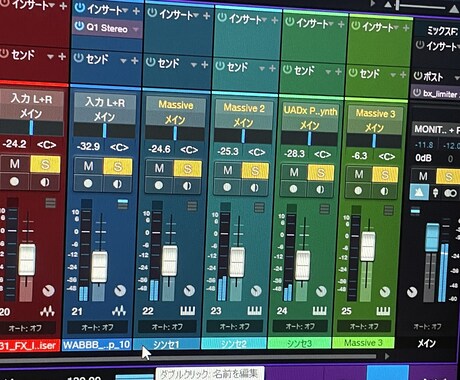Open channel 24 group assignment icon above fader
This screenshot has width=460, height=380.
coord(324,209)
